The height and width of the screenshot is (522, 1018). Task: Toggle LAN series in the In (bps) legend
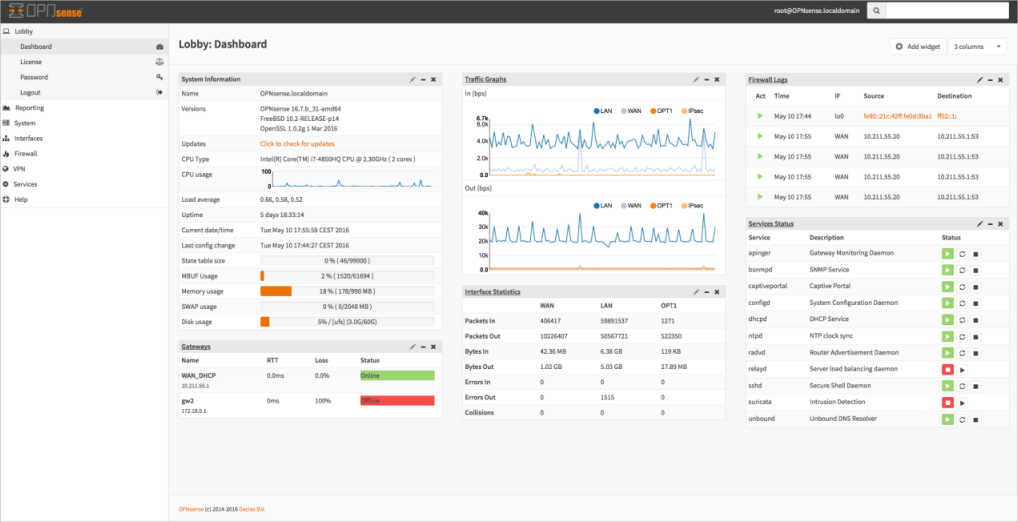(x=602, y=111)
